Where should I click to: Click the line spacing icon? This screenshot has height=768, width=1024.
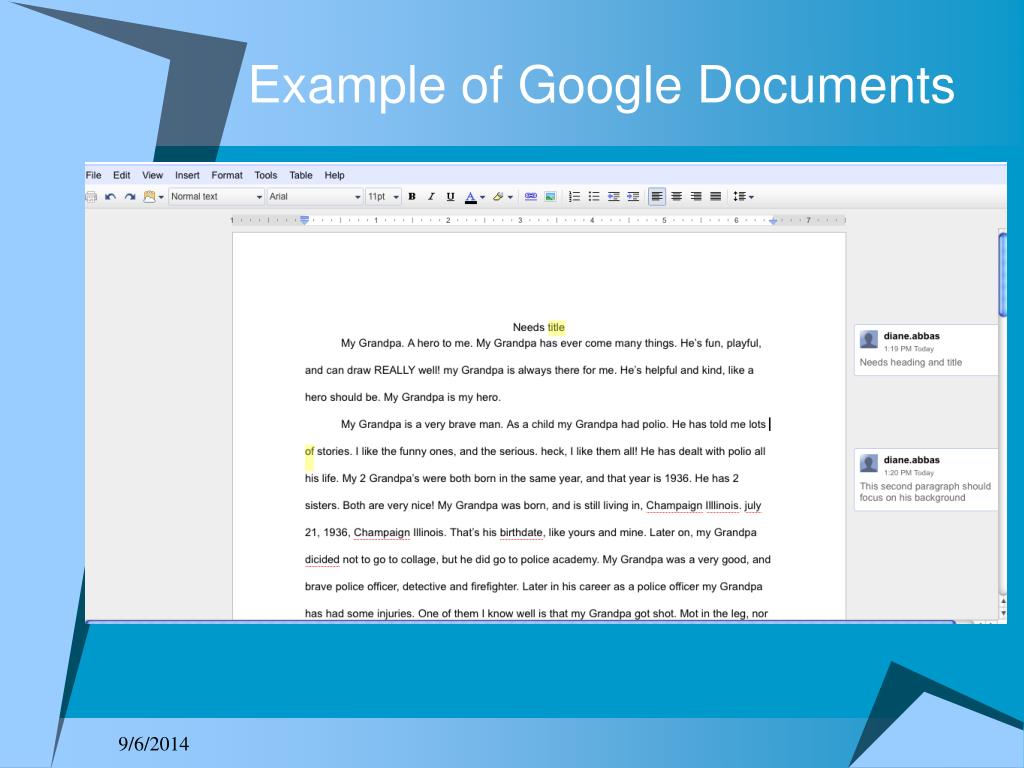739,197
